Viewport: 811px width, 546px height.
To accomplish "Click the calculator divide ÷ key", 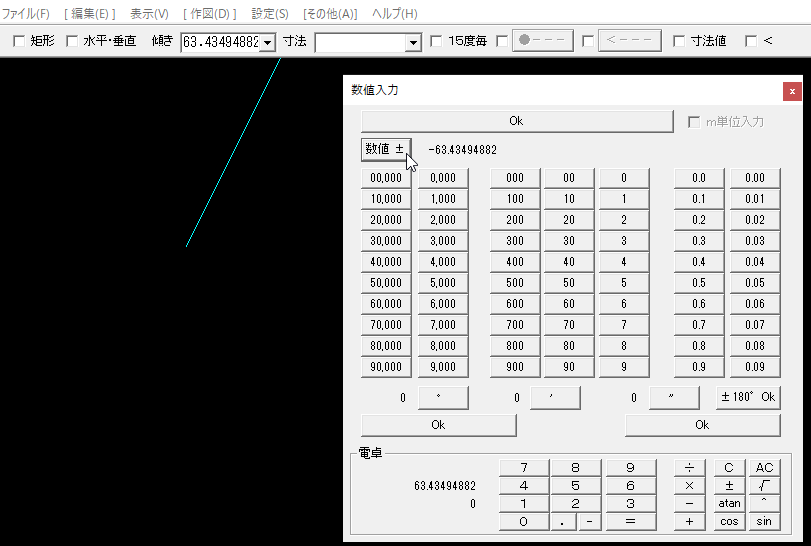I will click(689, 468).
